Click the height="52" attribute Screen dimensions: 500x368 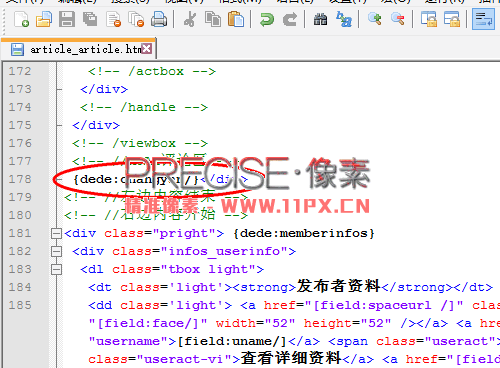[x=347, y=323]
